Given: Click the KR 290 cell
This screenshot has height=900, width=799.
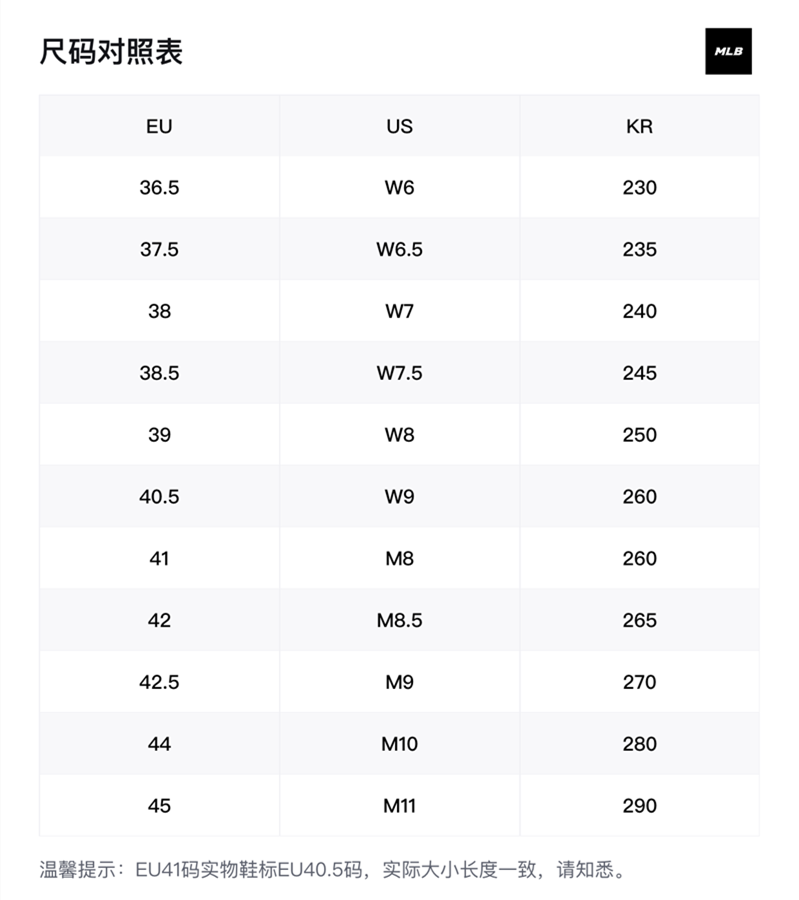Looking at the screenshot, I should tap(639, 806).
